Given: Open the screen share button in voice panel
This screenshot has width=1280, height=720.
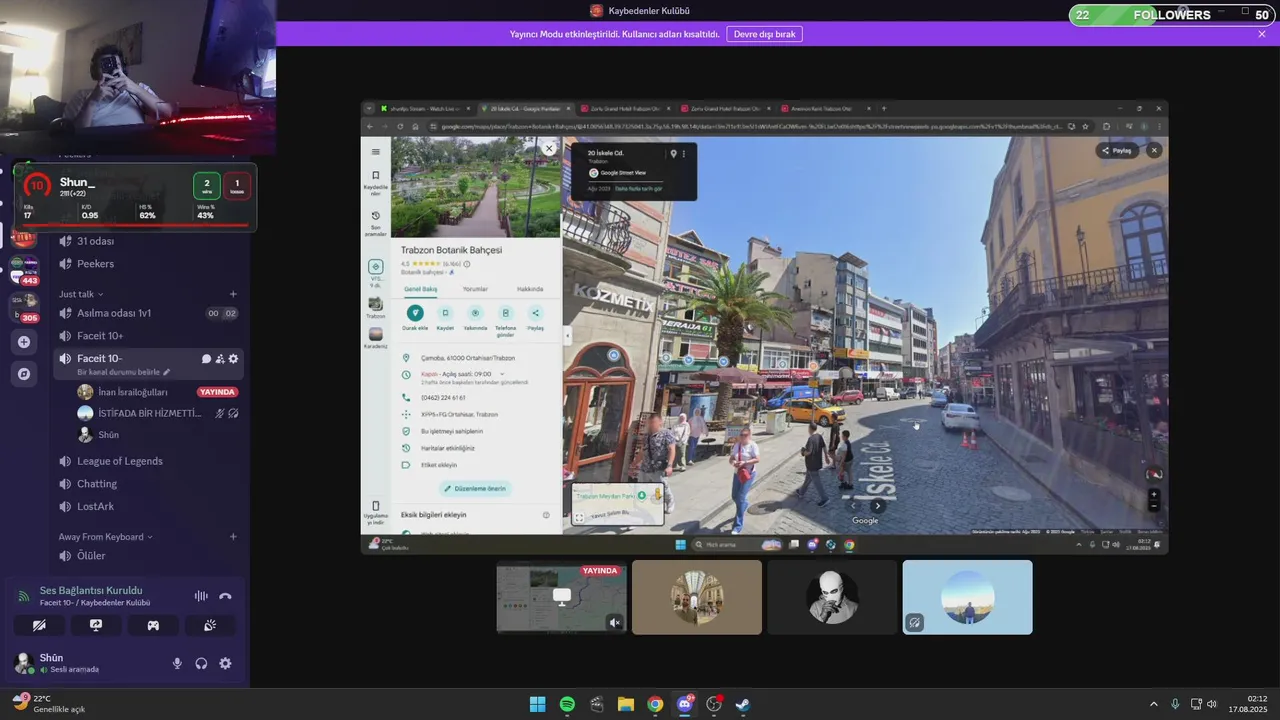Looking at the screenshot, I should 96,625.
